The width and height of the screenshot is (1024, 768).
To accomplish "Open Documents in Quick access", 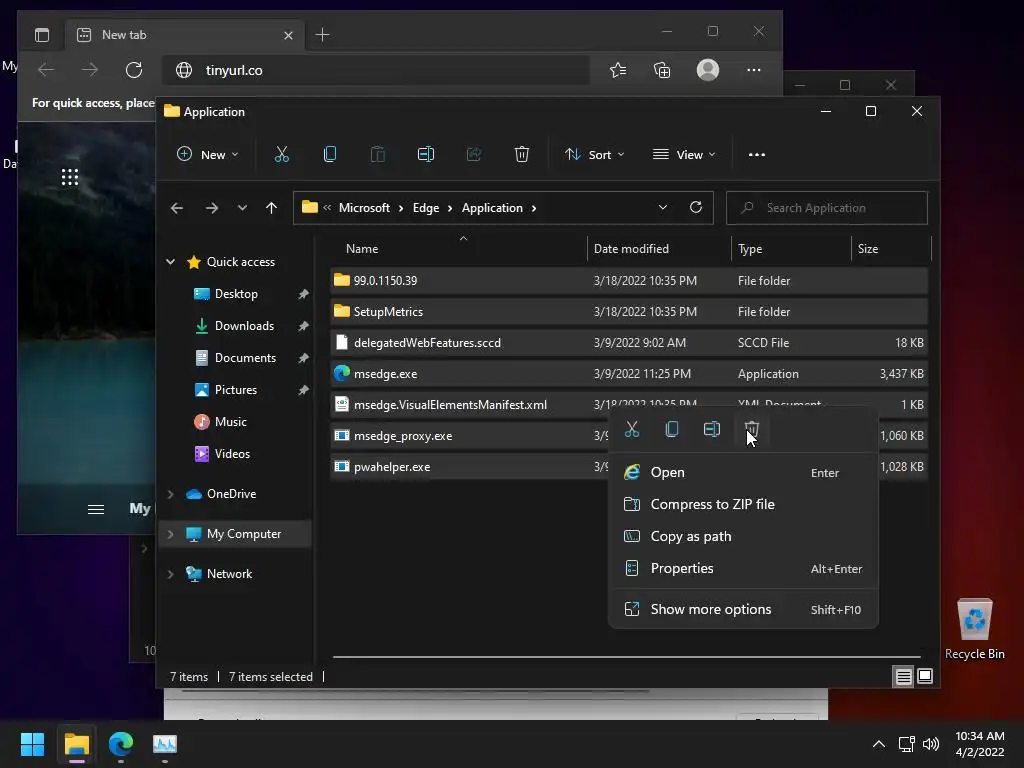I will coord(245,358).
